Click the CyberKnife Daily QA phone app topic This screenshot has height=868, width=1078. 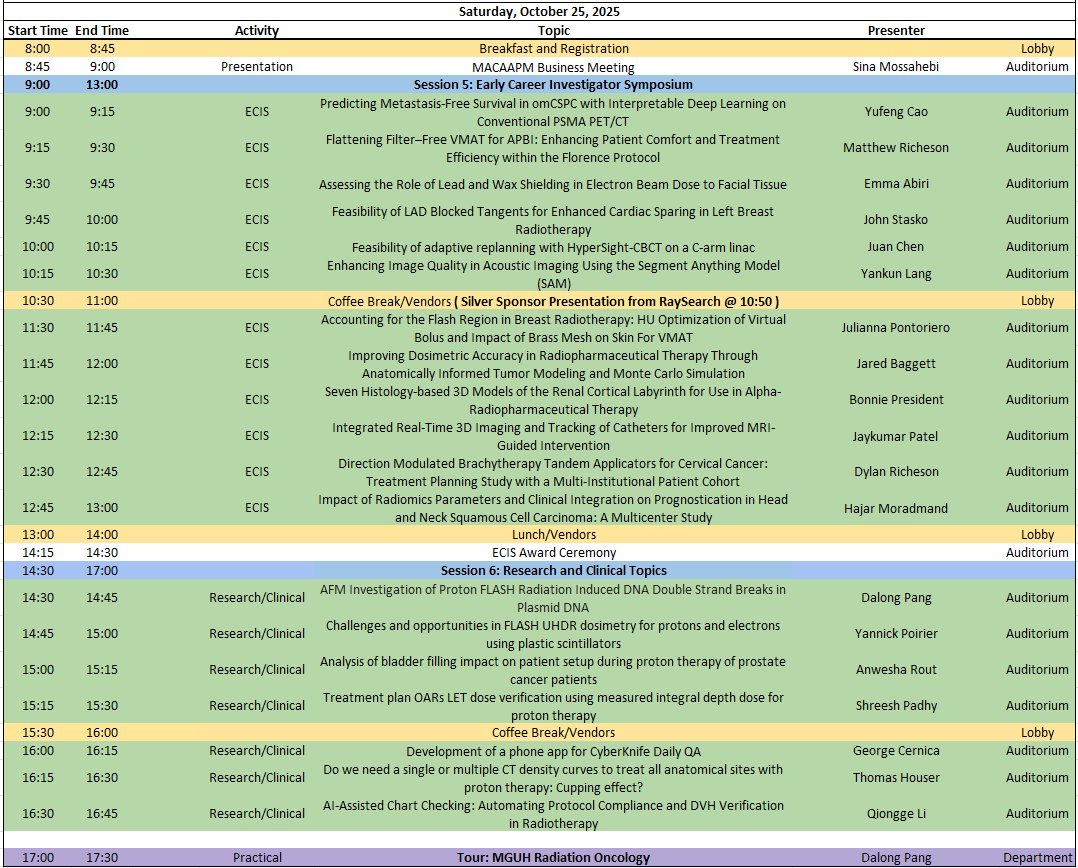pos(553,751)
